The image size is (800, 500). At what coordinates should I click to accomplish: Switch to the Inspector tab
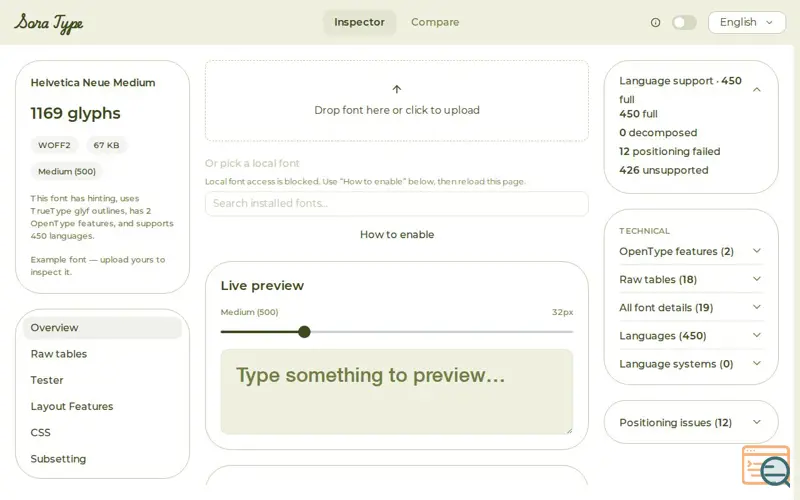click(x=359, y=22)
